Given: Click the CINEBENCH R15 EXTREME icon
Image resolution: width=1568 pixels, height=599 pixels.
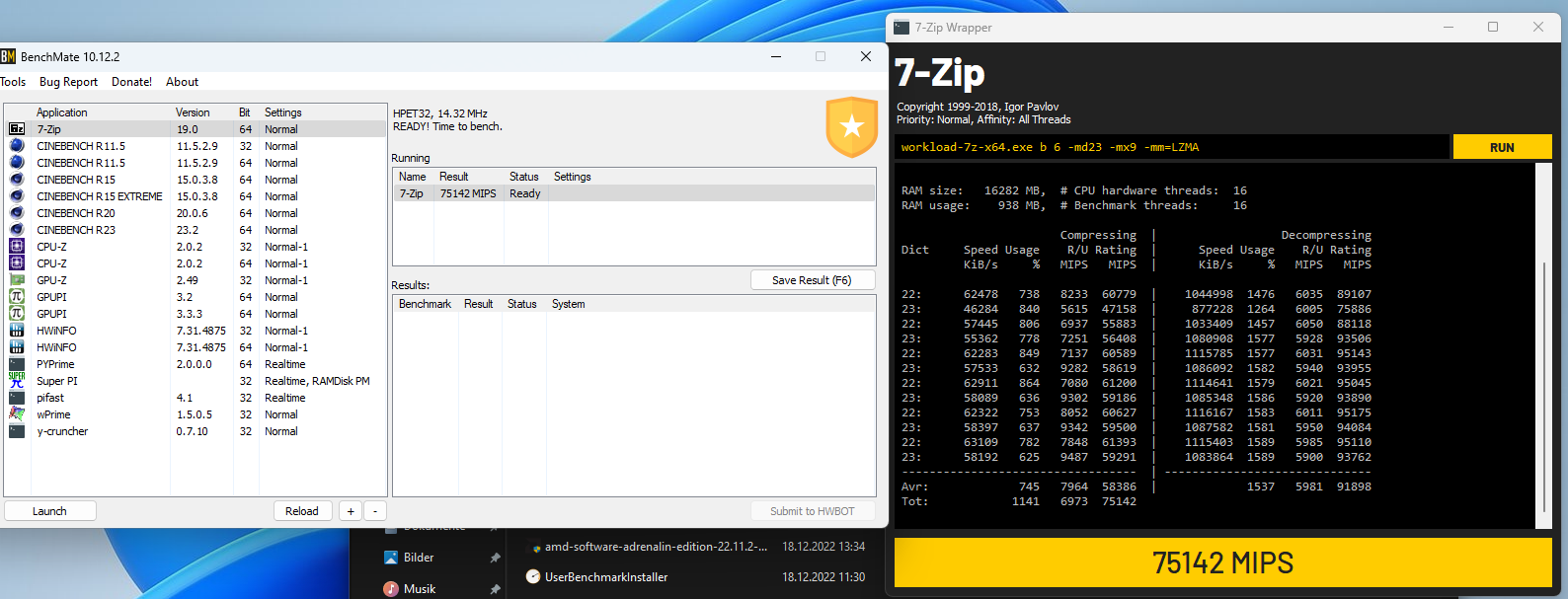Looking at the screenshot, I should pyautogui.click(x=17, y=196).
